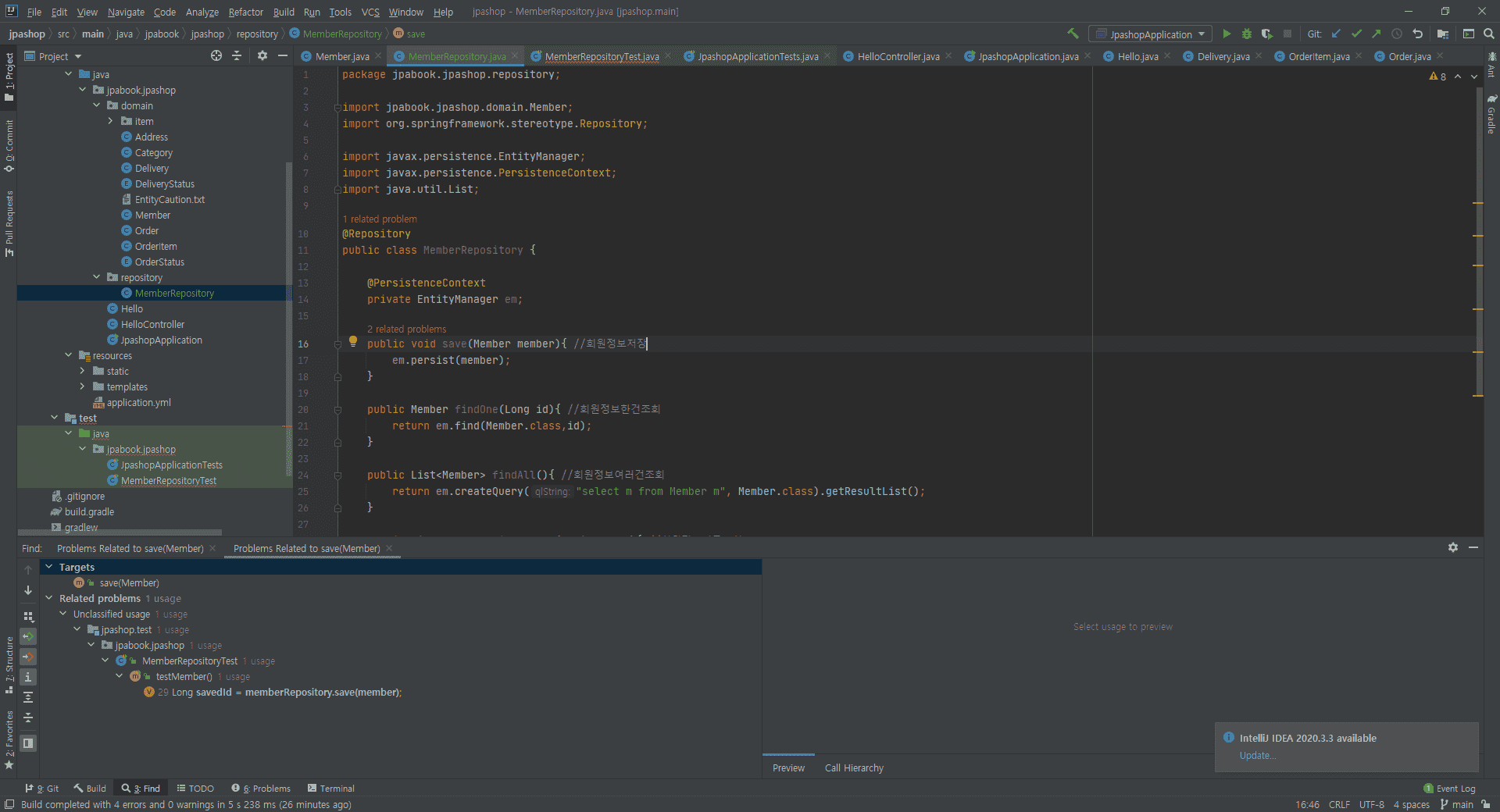This screenshot has height=812, width=1500.
Task: Toggle the preview usages panel button
Action: pyautogui.click(x=28, y=743)
